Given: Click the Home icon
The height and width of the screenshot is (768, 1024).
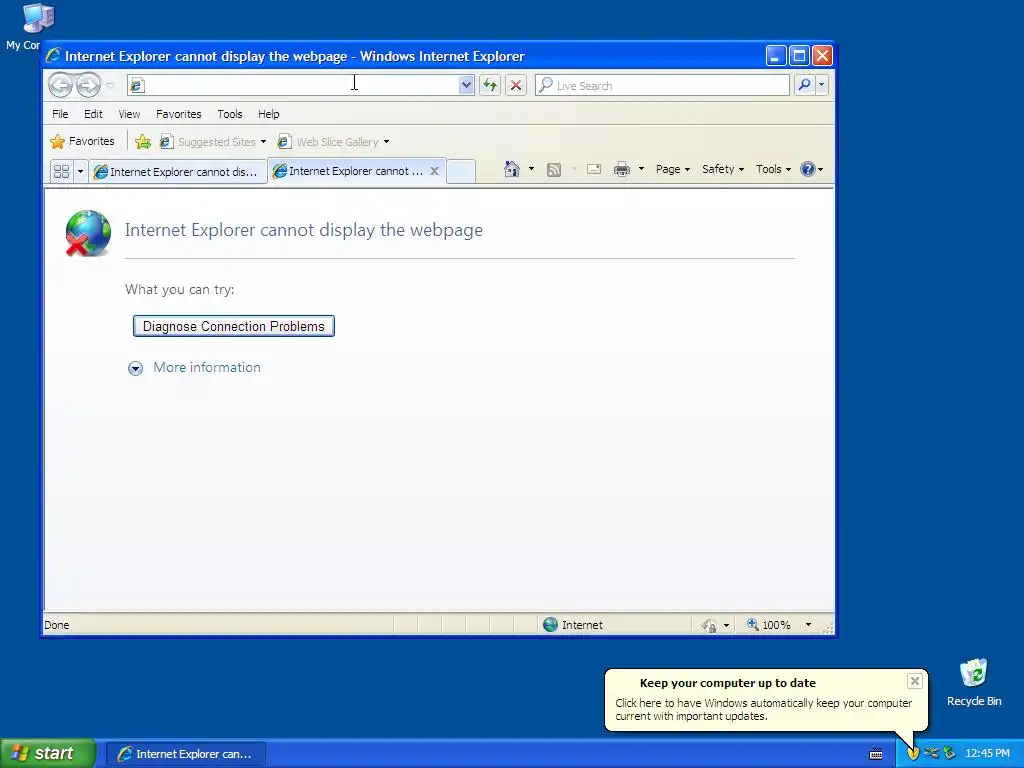Looking at the screenshot, I should pyautogui.click(x=511, y=169).
